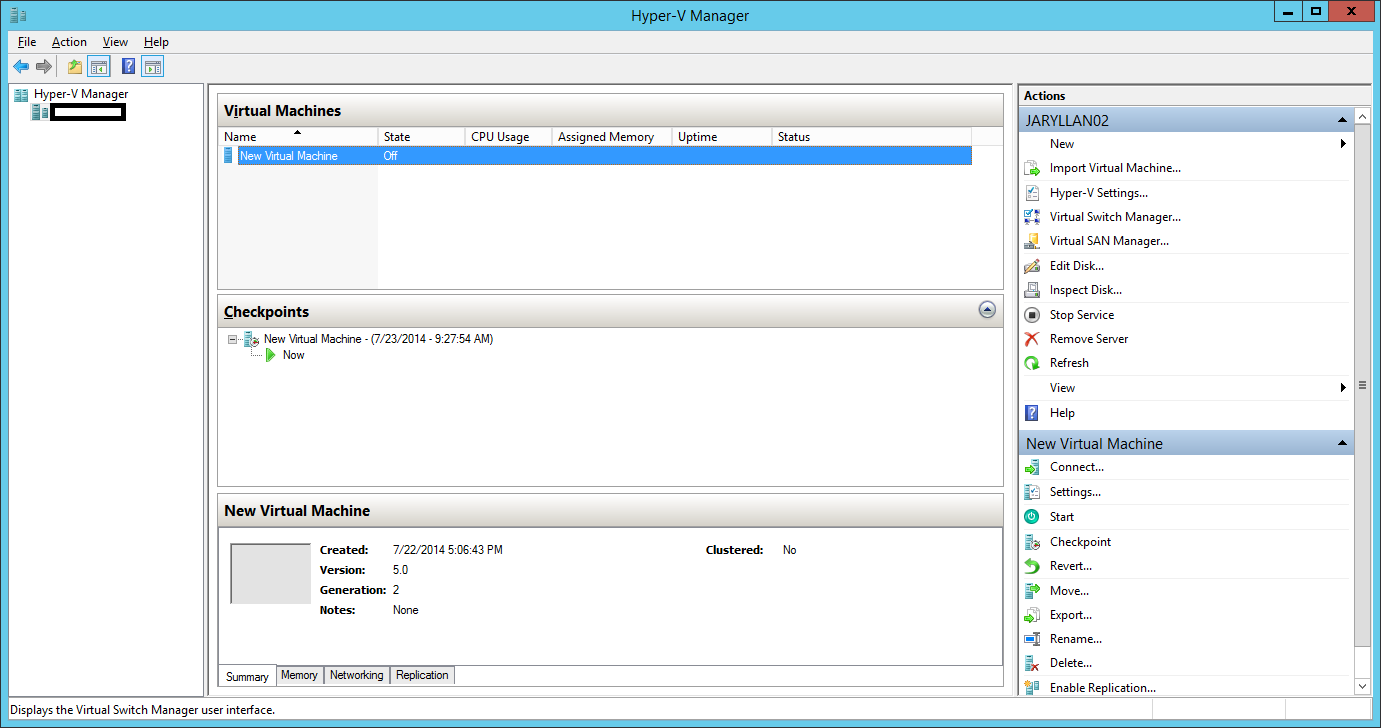Click the State column header

pos(421,137)
